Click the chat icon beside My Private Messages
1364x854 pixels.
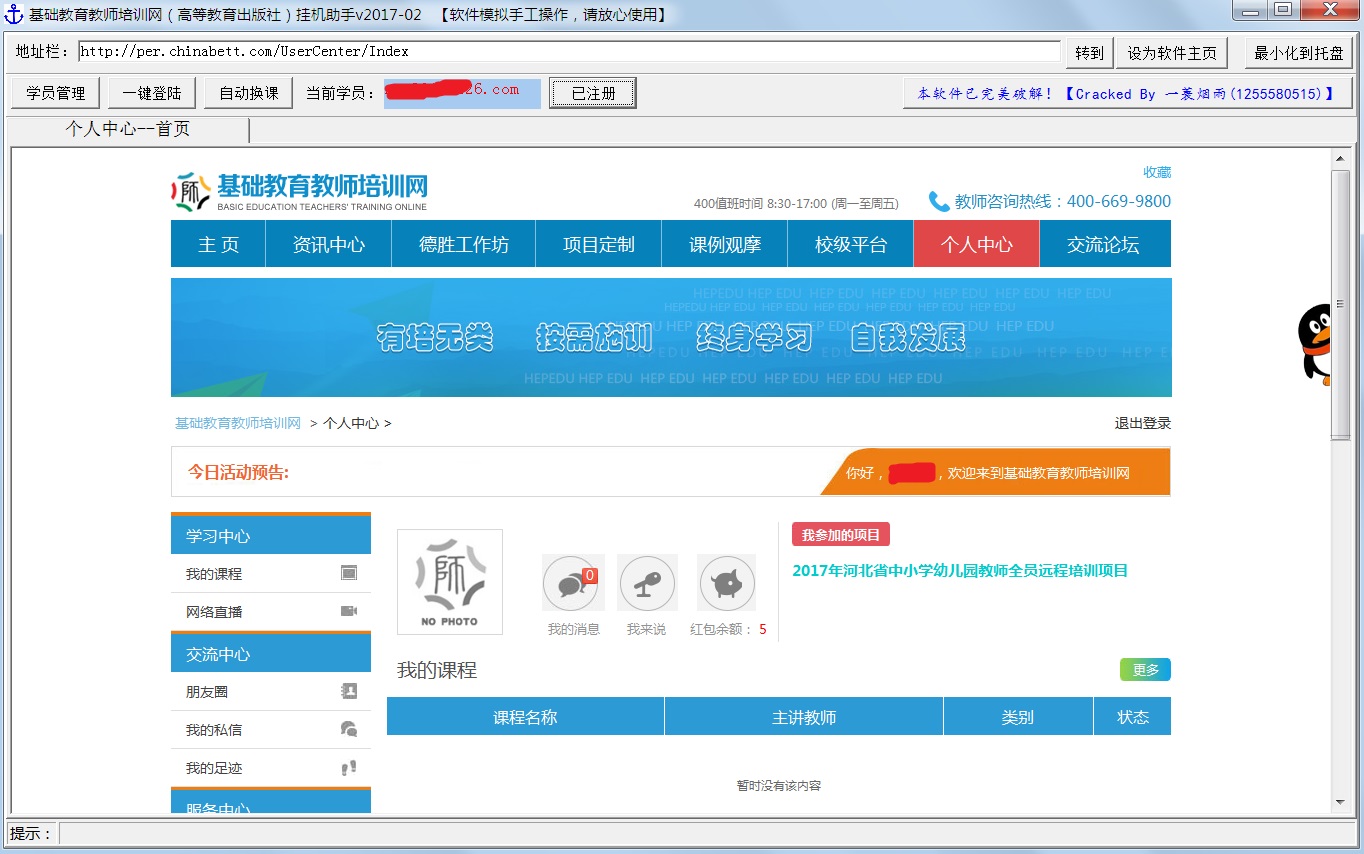tap(349, 729)
